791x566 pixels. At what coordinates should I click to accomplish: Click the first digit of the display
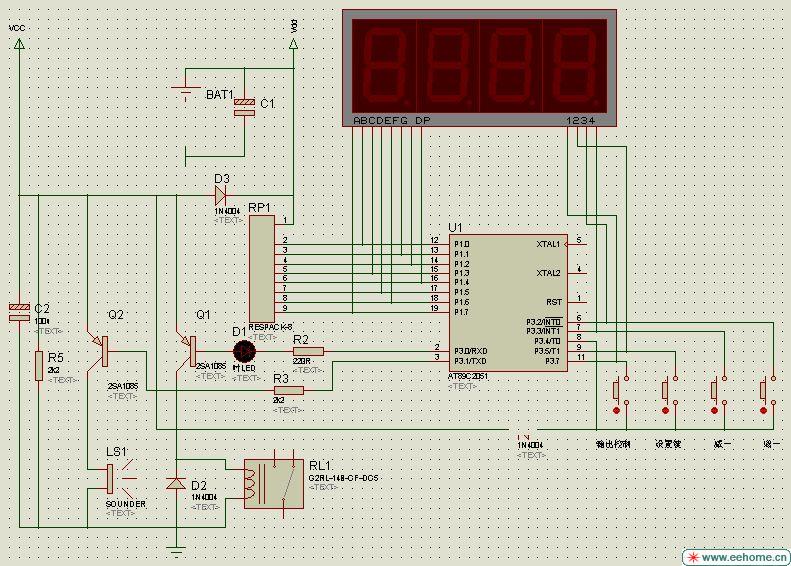coord(384,66)
